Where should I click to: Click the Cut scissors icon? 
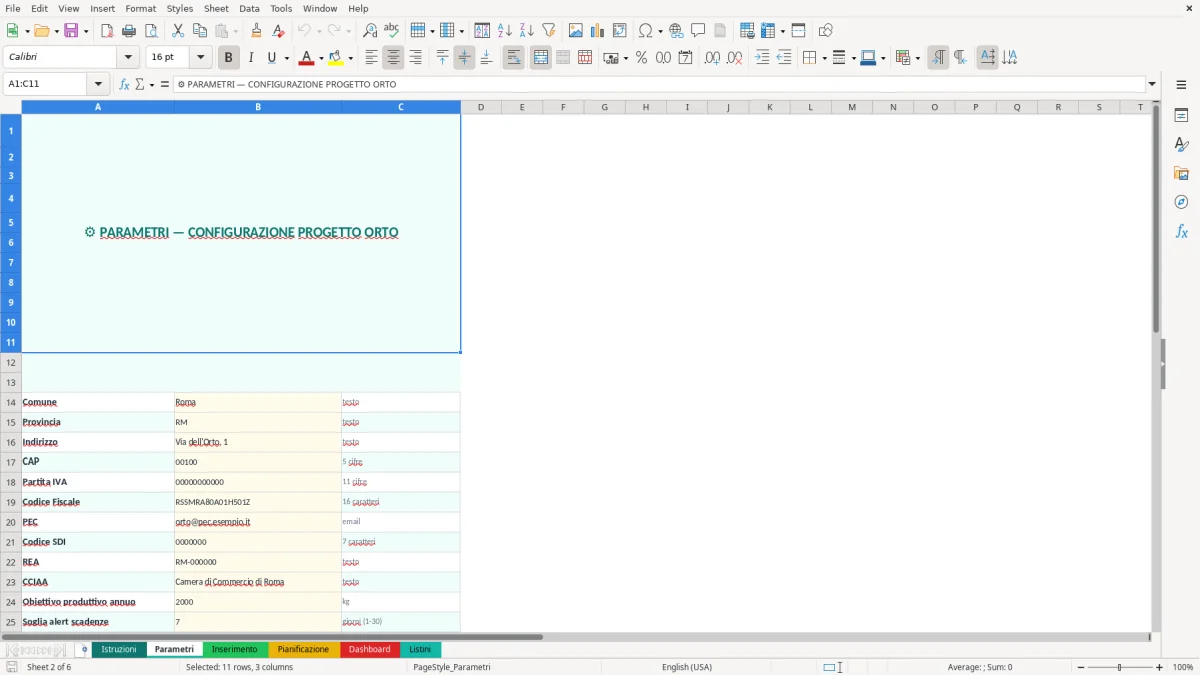coord(177,31)
